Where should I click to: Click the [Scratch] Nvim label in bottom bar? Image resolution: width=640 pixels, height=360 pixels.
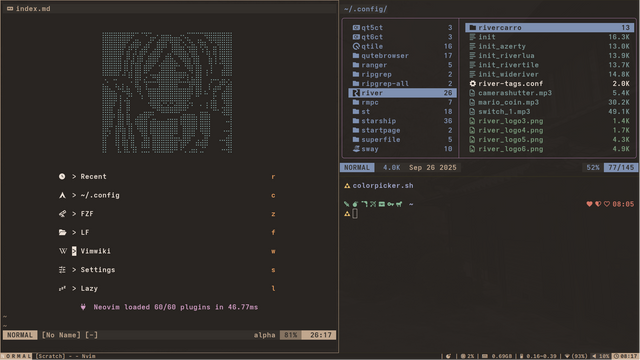click(66, 356)
